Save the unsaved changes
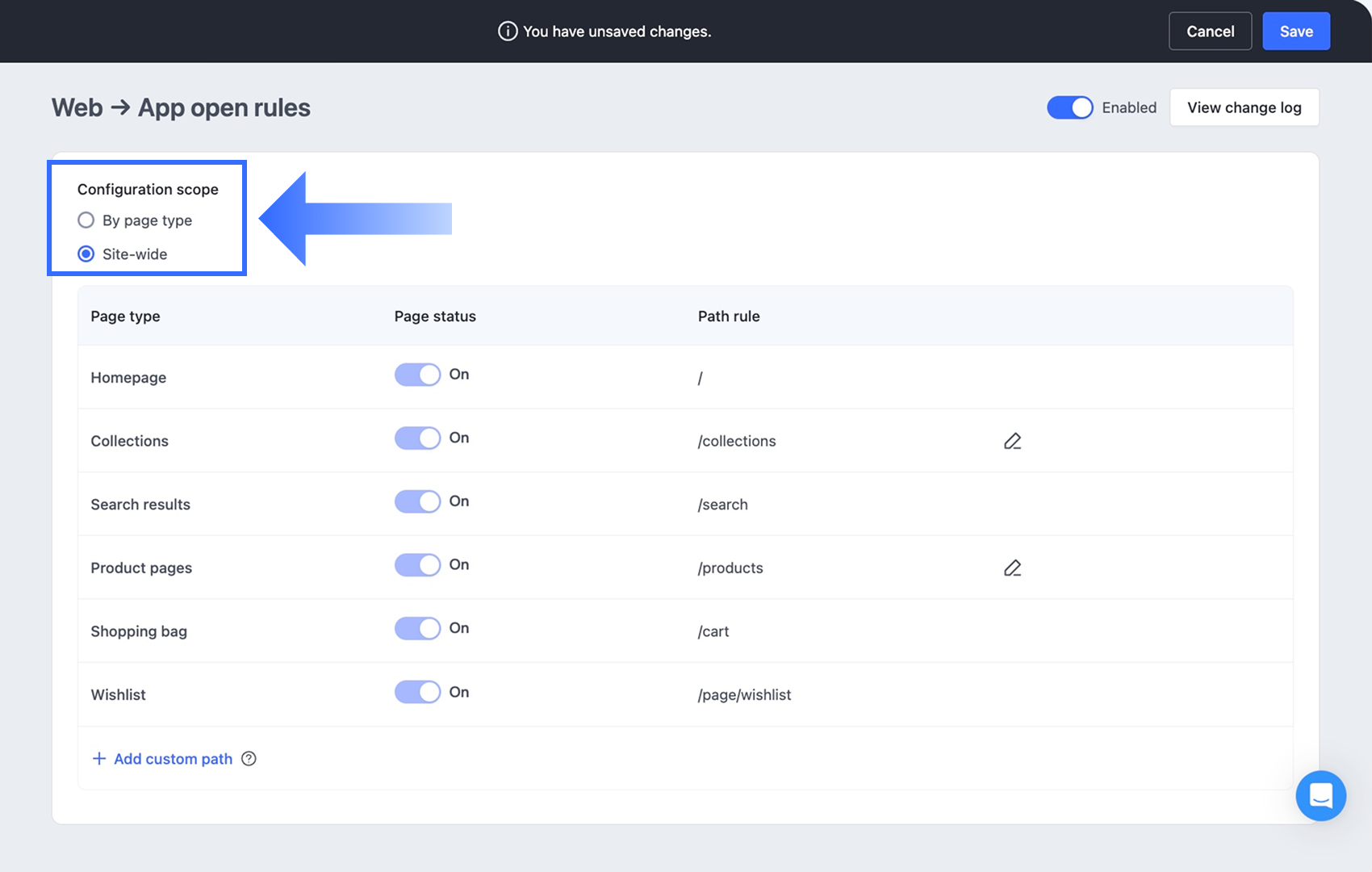 [x=1296, y=31]
